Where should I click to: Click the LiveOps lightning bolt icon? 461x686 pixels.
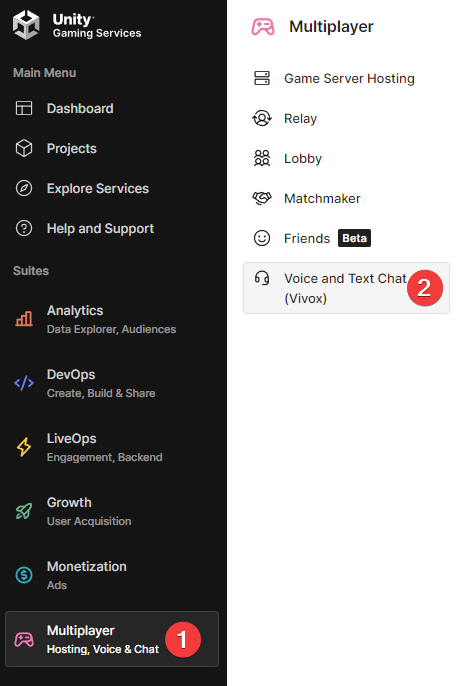point(24,447)
